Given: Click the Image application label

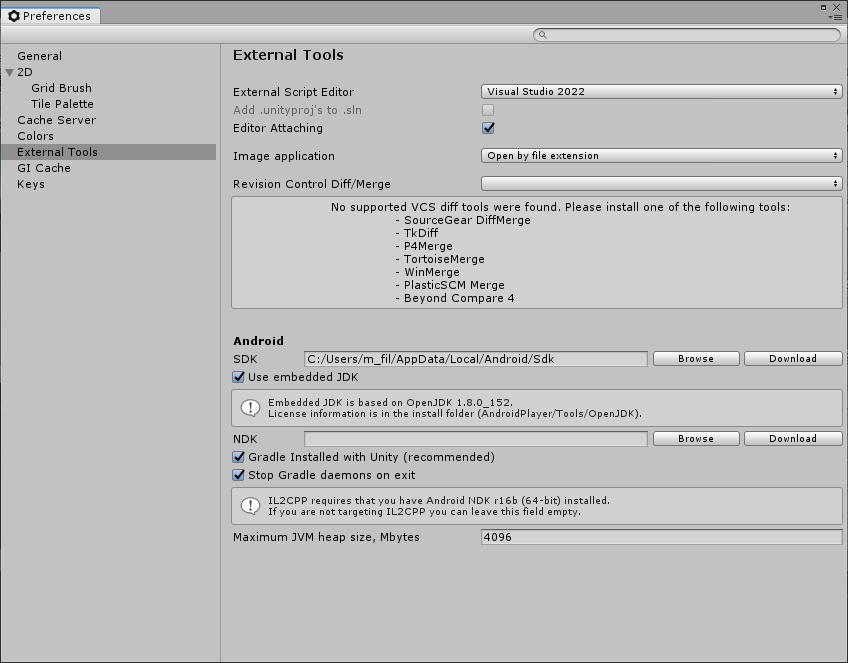Looking at the screenshot, I should point(284,156).
